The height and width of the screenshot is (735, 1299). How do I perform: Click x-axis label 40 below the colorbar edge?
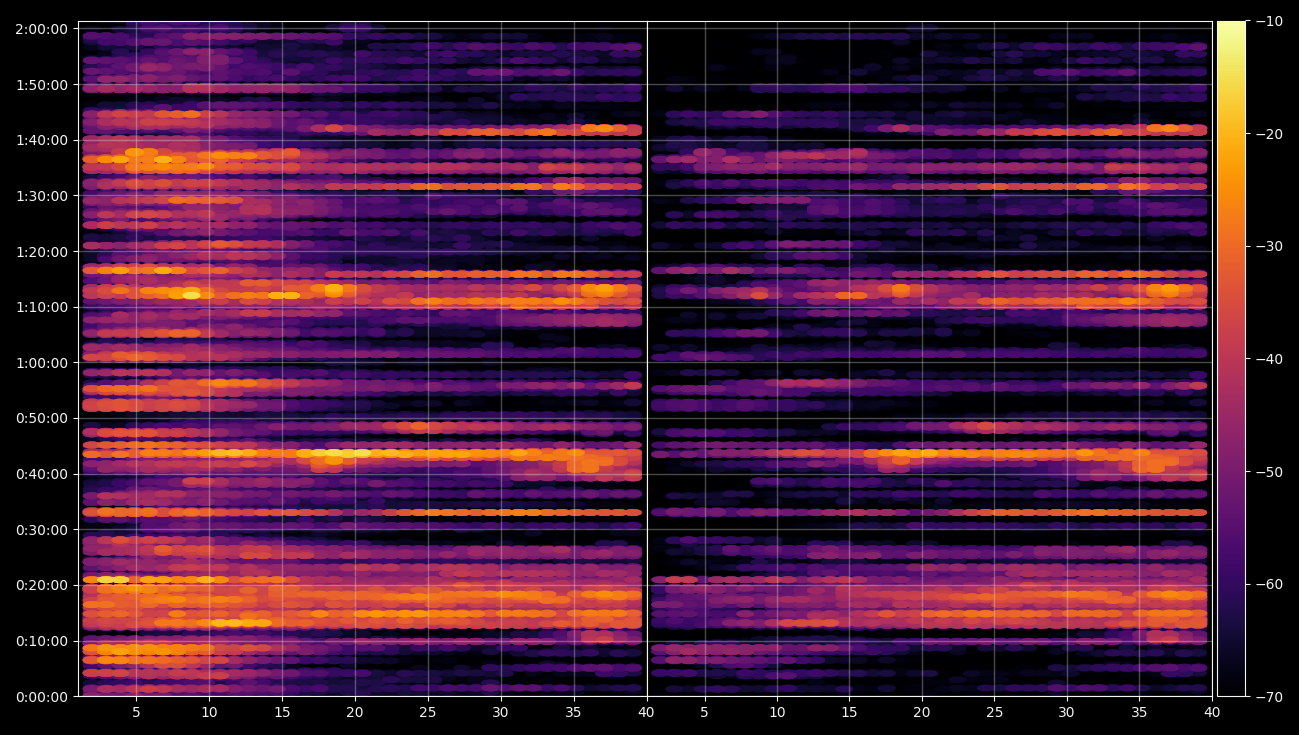[x=1211, y=713]
